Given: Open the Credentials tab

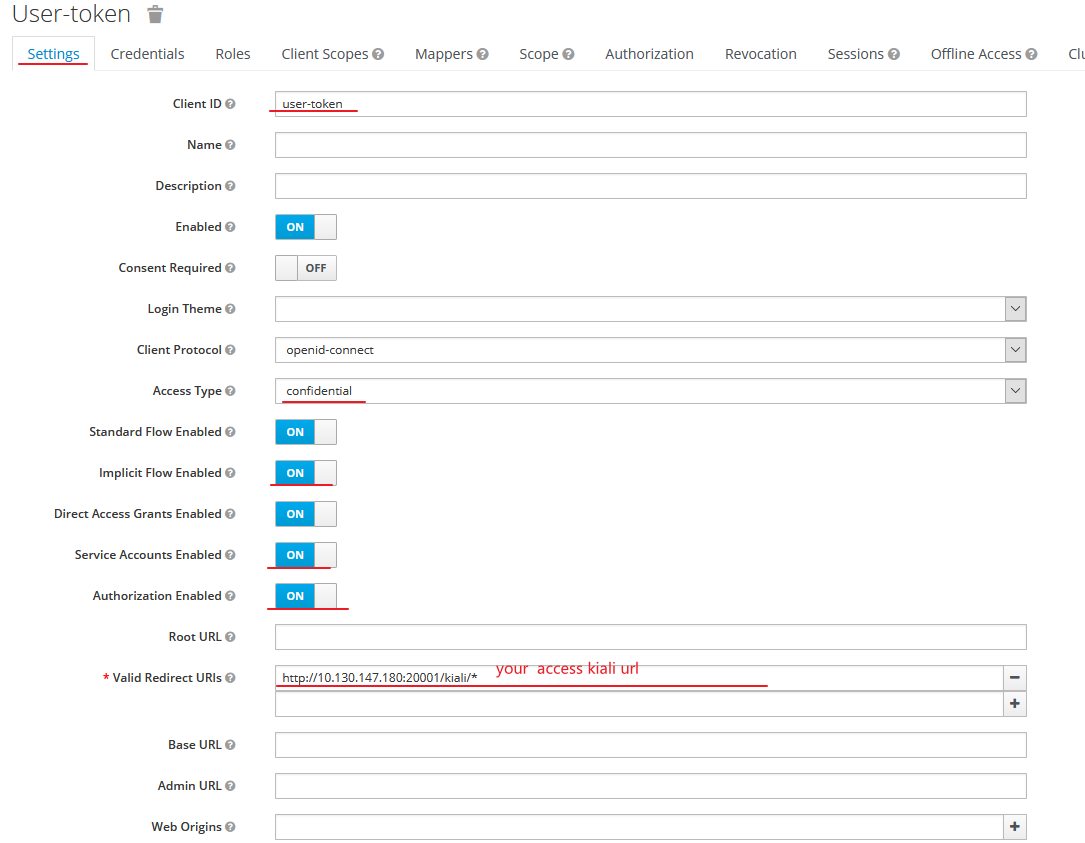Looking at the screenshot, I should click(x=147, y=54).
